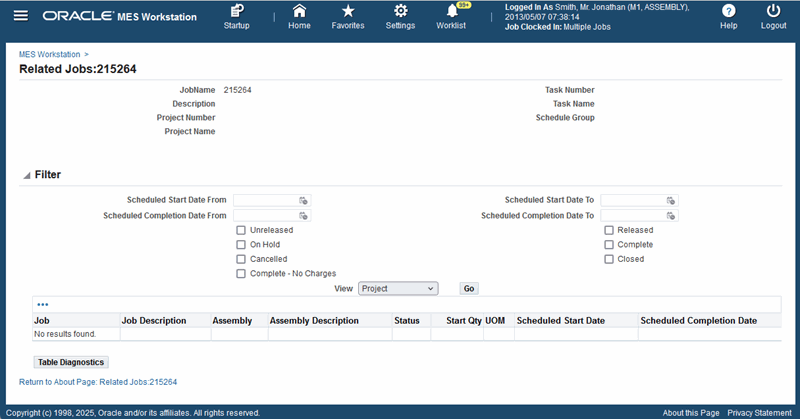Open Return to About Page link
The height and width of the screenshot is (419, 800).
coord(98,382)
